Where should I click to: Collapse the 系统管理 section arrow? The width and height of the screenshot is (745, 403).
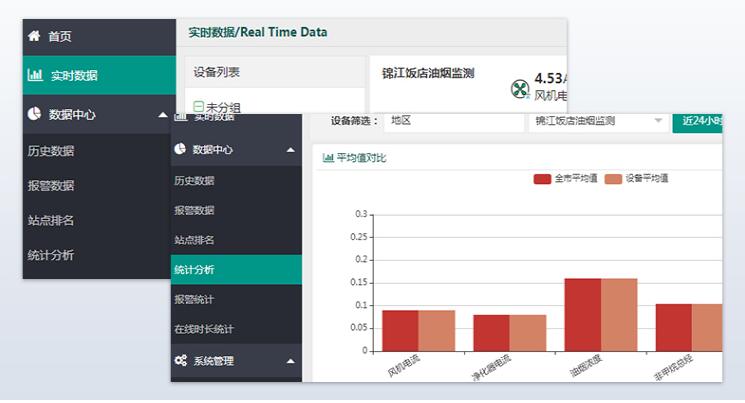(x=290, y=361)
